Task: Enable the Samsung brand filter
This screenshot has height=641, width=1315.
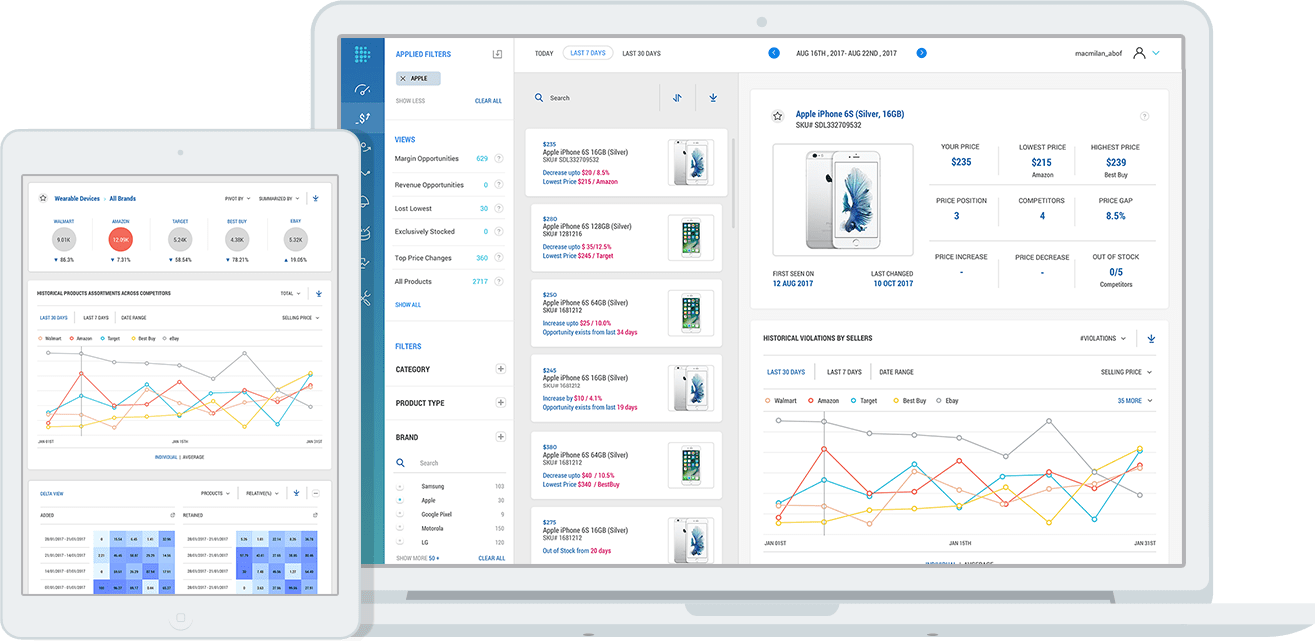Action: point(400,485)
